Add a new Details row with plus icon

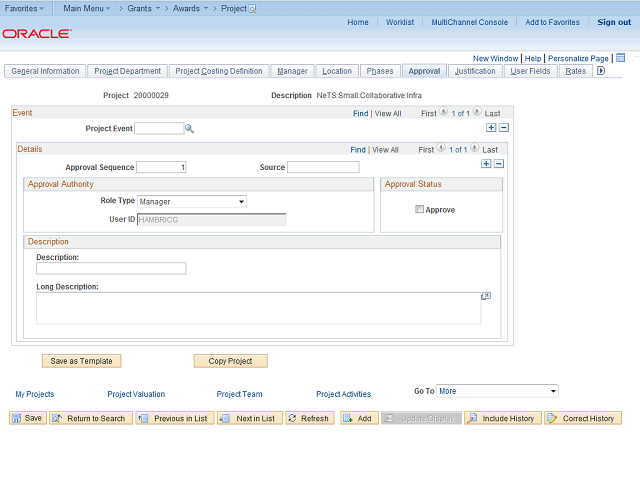[x=486, y=164]
